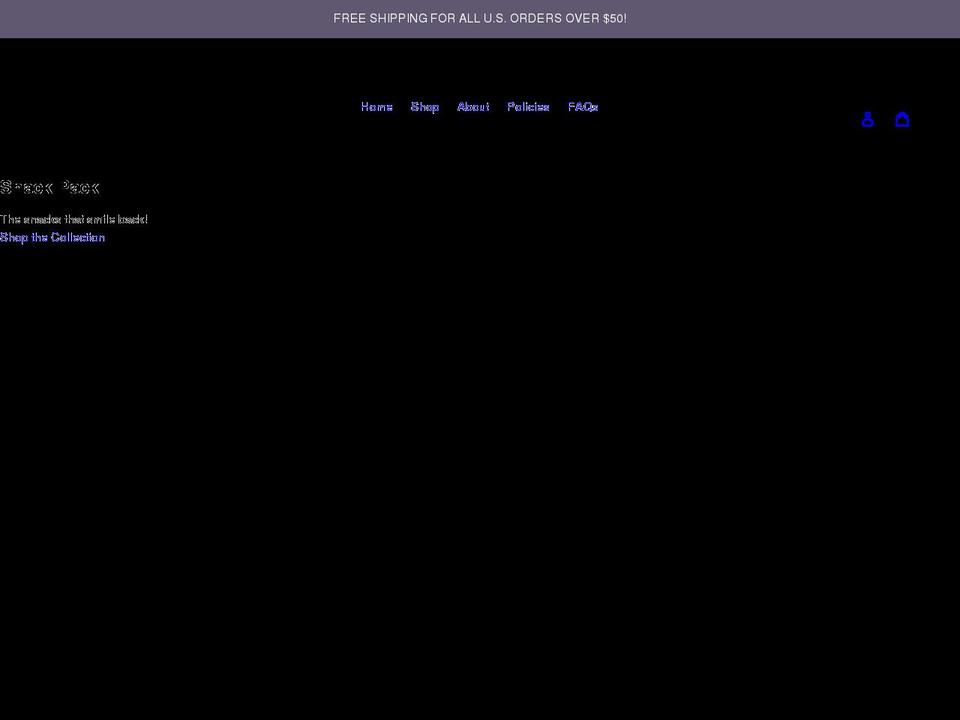Click the tagline text about snacks smiling back
Screen dimensions: 960x720
coord(74,219)
